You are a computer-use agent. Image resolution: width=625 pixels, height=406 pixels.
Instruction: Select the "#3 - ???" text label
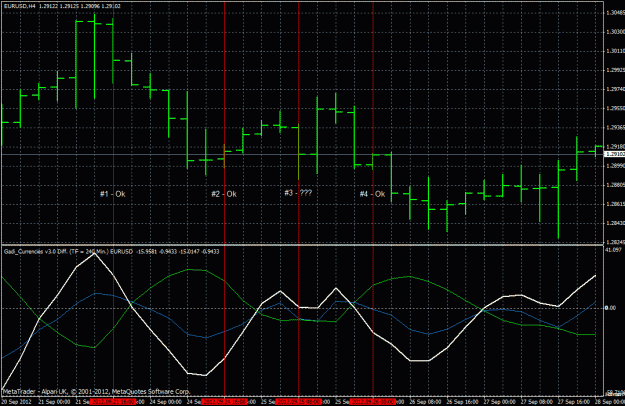298,193
